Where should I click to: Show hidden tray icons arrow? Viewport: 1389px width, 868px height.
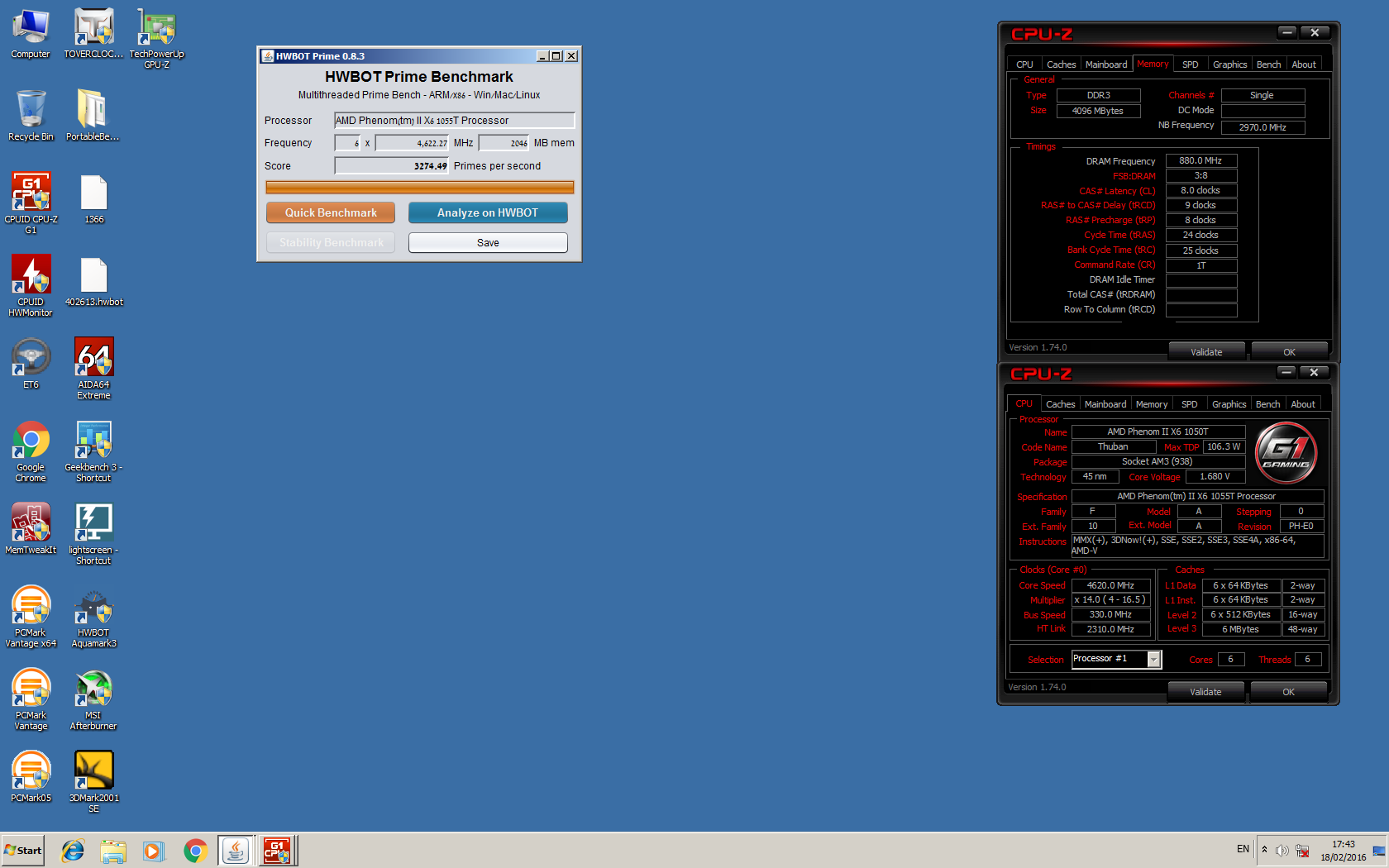(x=1264, y=850)
